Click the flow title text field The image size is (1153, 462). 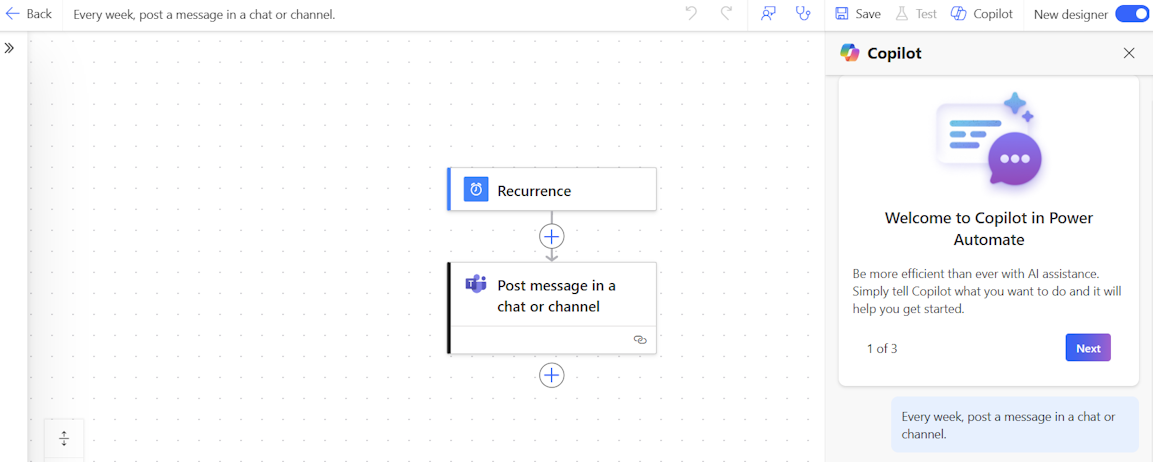[x=204, y=14]
